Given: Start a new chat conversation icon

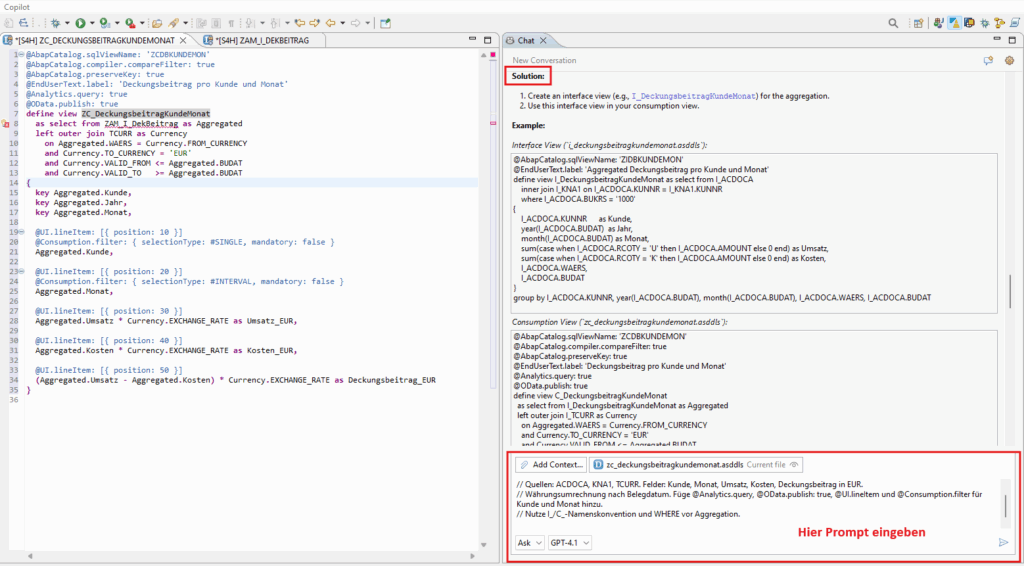Looking at the screenshot, I should click(988, 60).
